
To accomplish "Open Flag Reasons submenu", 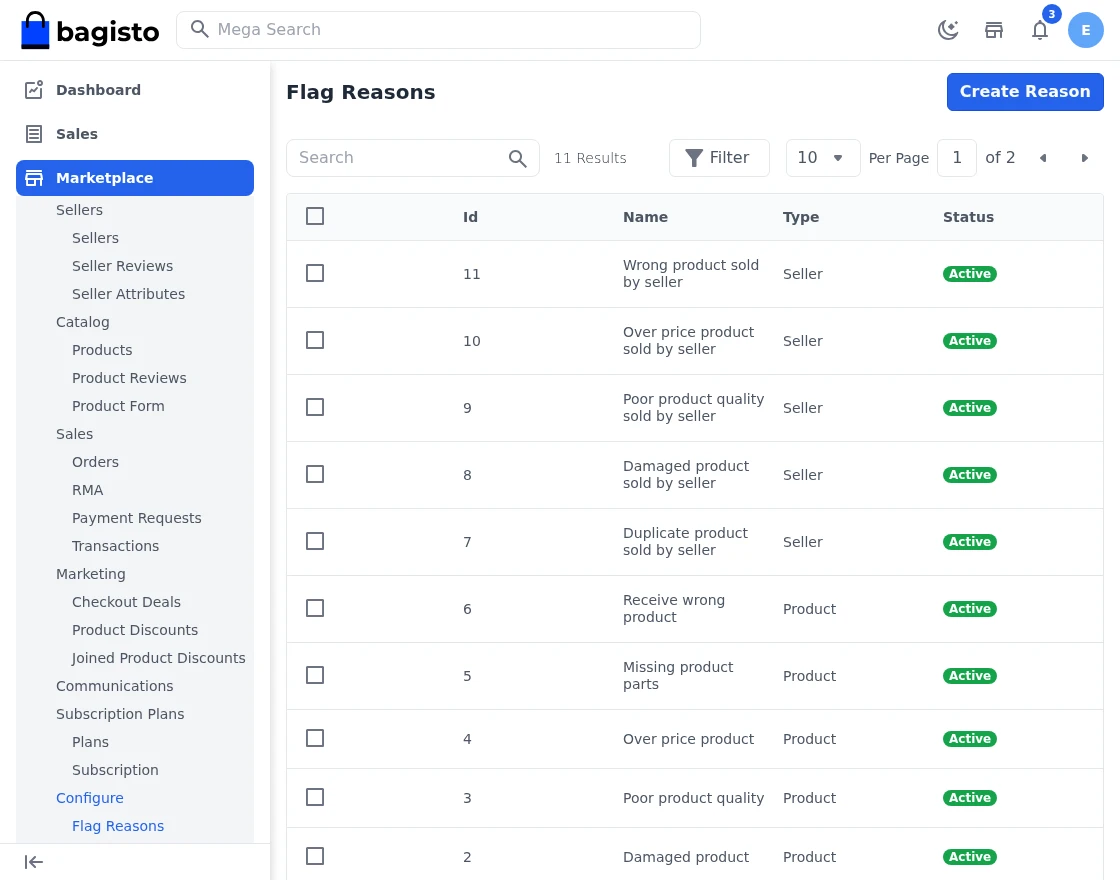I will (118, 826).
